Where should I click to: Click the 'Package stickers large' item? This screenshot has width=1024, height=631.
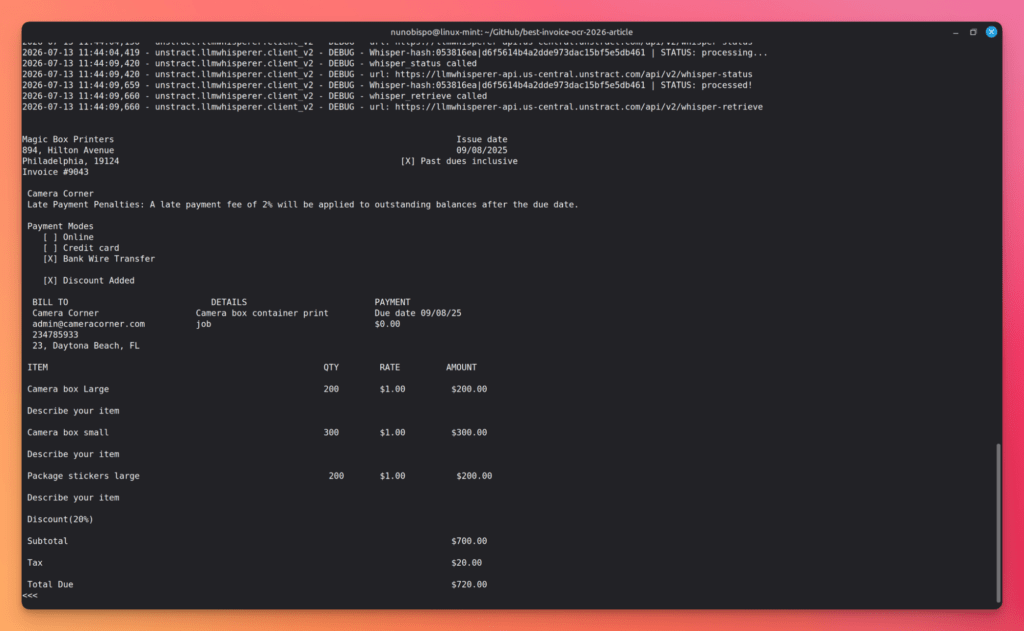point(84,476)
